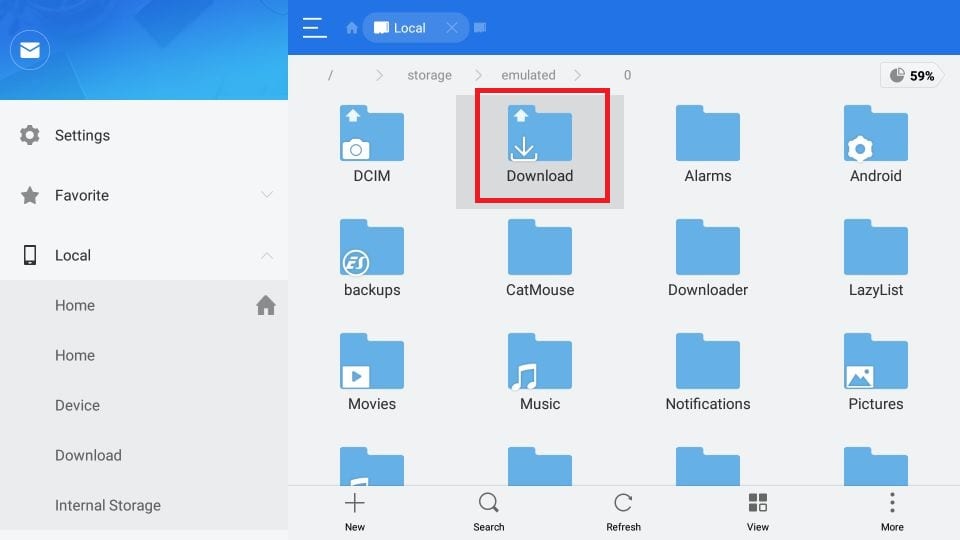960x540 pixels.
Task: Click the root slash in breadcrumb
Action: point(330,75)
